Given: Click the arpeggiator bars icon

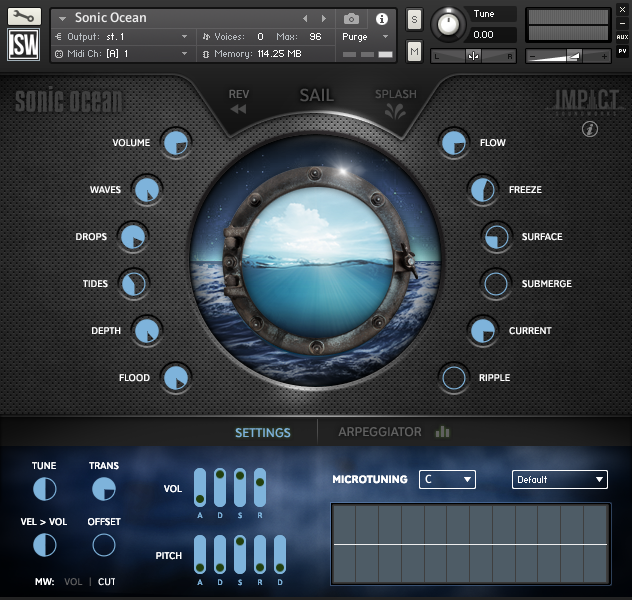Looking at the screenshot, I should pos(442,432).
